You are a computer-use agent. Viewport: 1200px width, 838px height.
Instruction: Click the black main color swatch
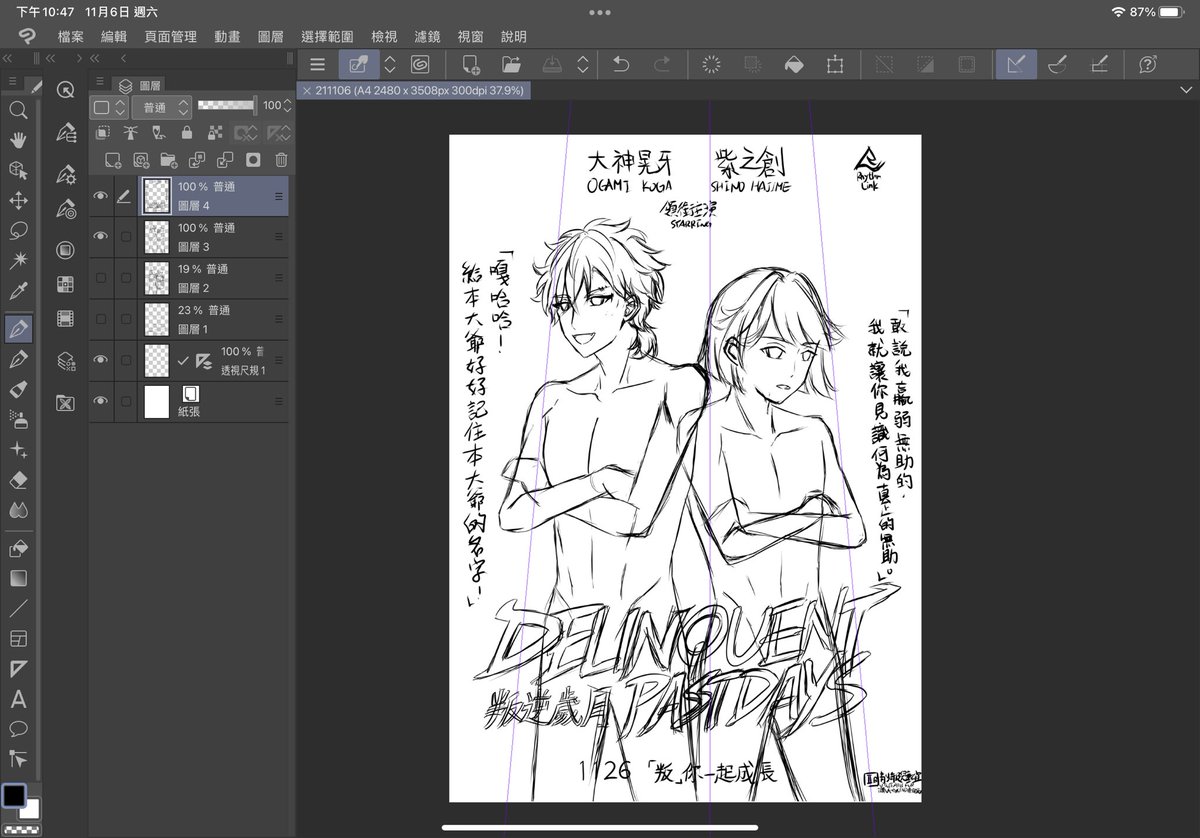click(14, 795)
